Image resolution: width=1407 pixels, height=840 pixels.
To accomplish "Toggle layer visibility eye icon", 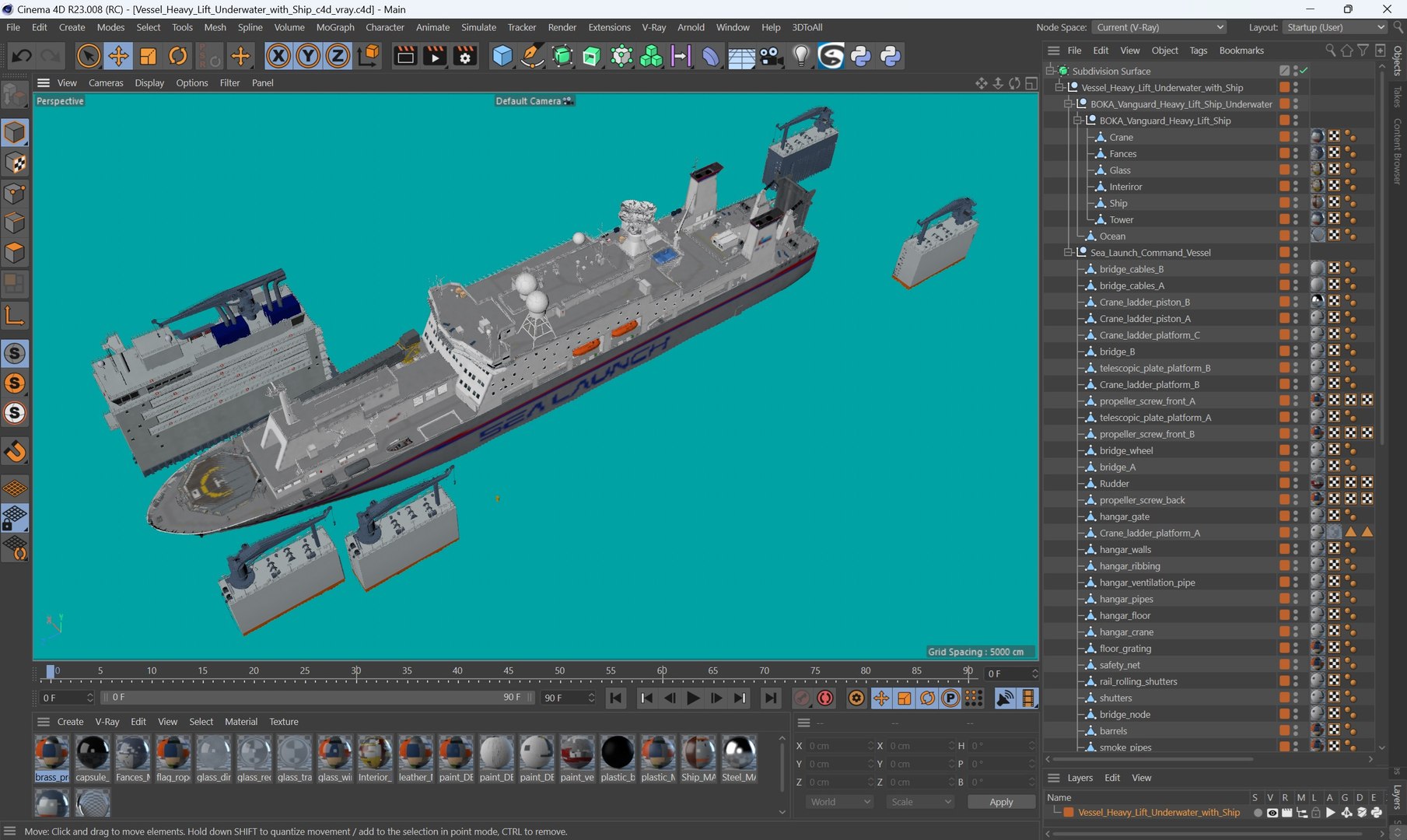I will [1272, 813].
